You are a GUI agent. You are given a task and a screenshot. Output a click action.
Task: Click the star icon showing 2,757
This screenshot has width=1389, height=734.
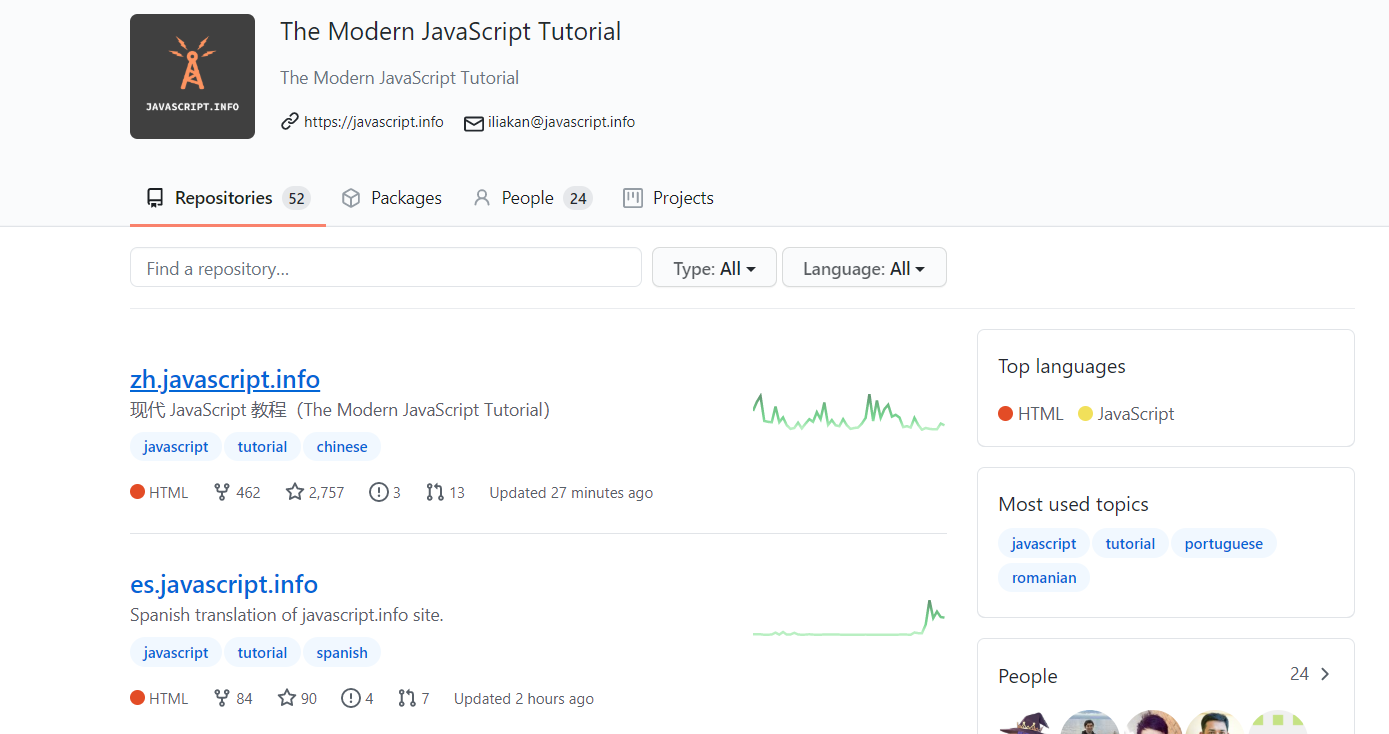[x=295, y=492]
